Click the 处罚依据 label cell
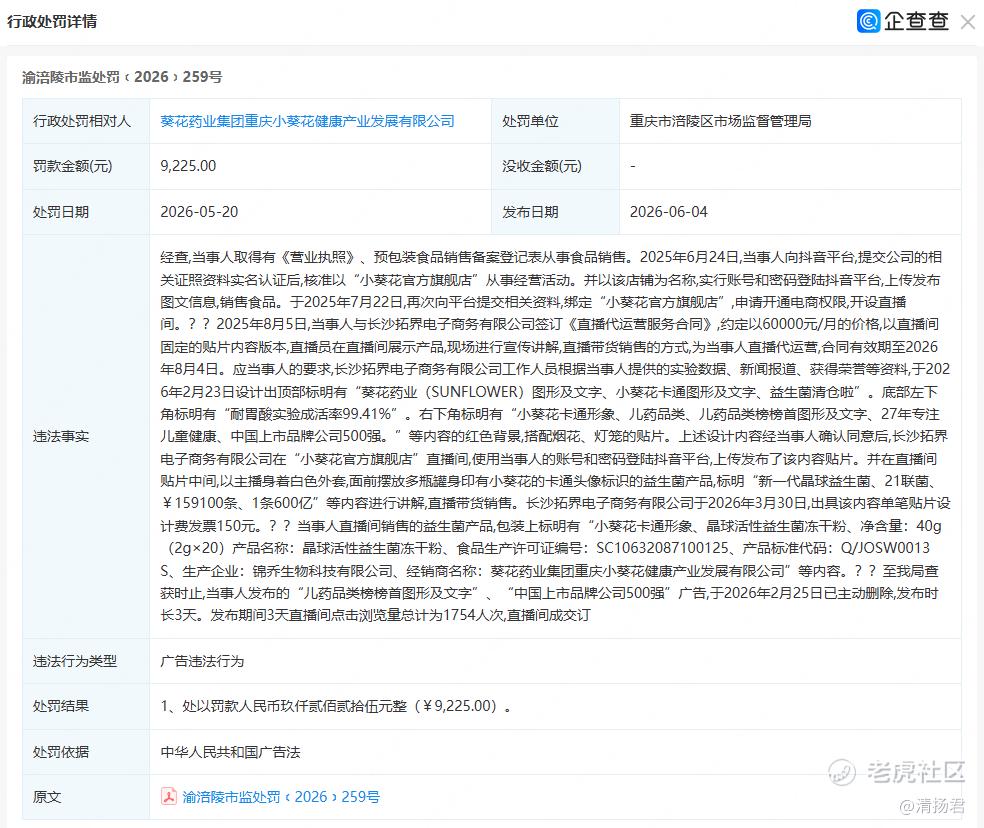The height and width of the screenshot is (828, 984). click(86, 752)
